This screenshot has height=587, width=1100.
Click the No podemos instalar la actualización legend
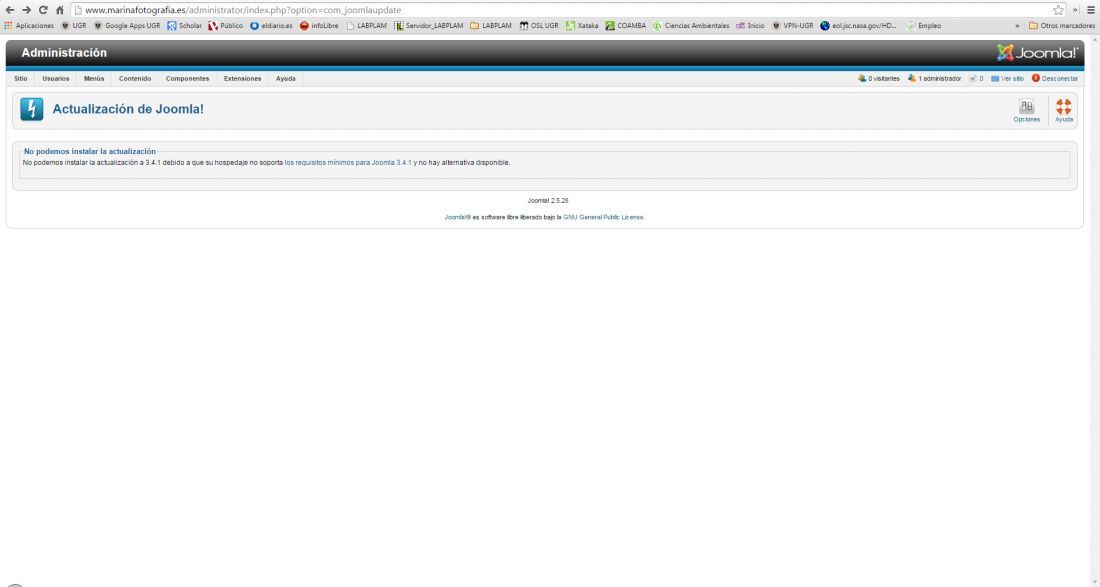[90, 151]
